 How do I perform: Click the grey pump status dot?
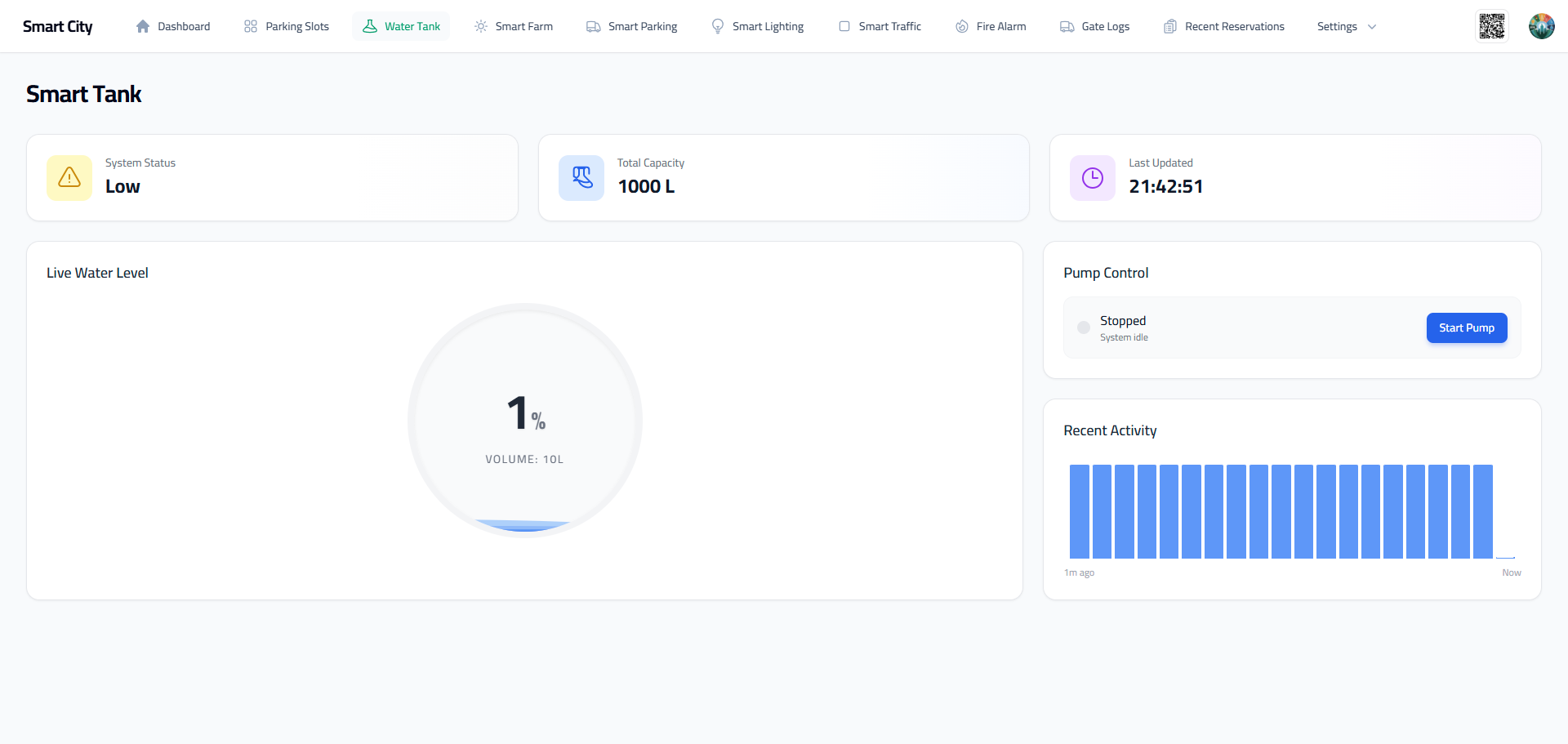tap(1084, 327)
